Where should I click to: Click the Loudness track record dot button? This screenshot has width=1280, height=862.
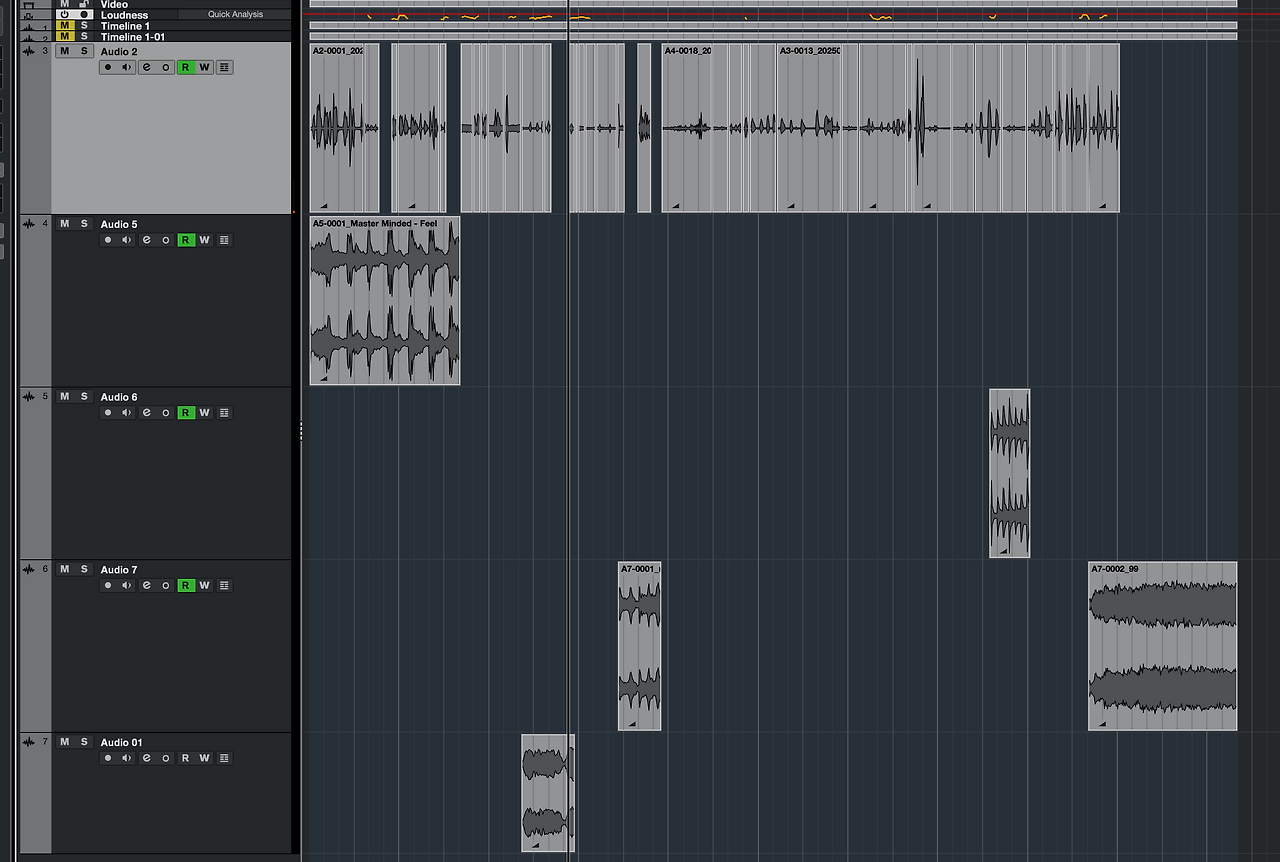click(x=84, y=15)
